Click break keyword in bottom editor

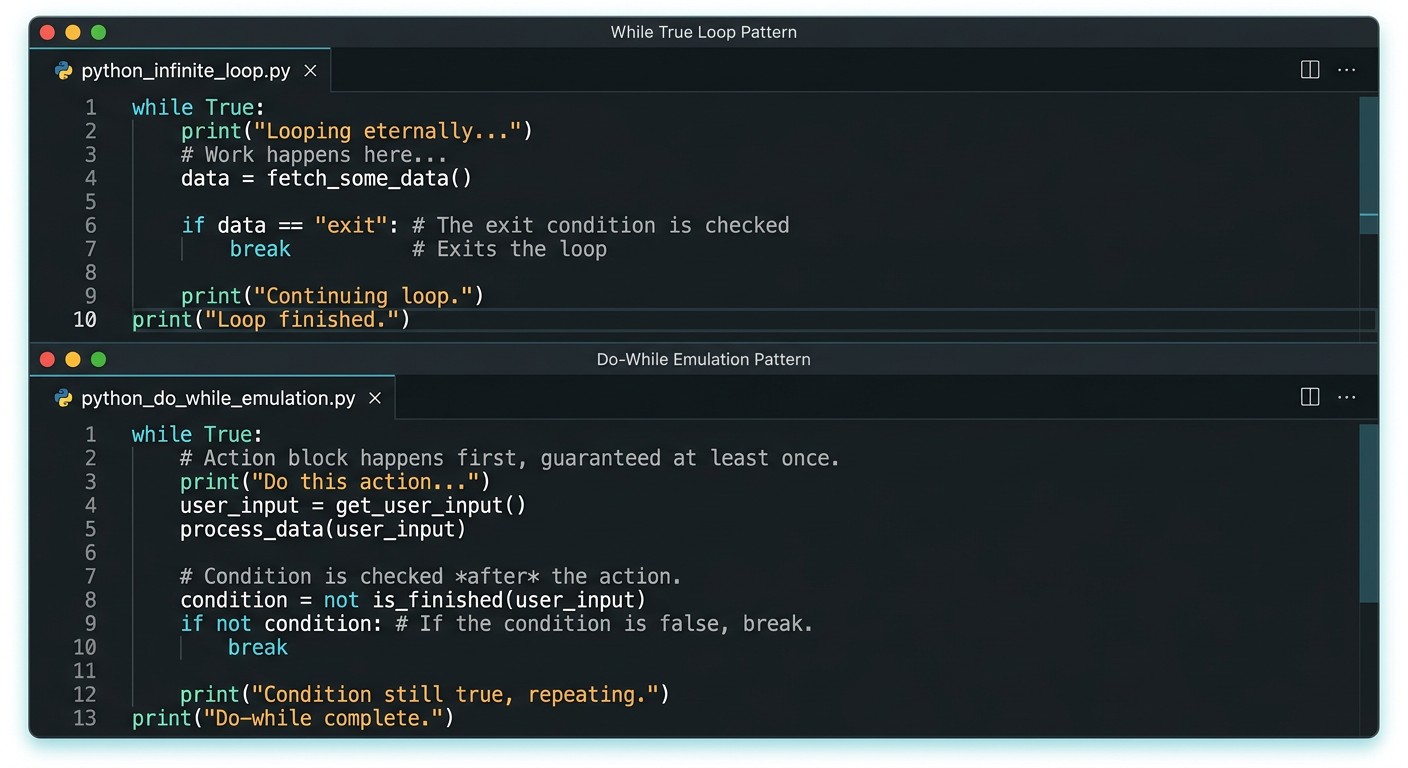coord(258,648)
